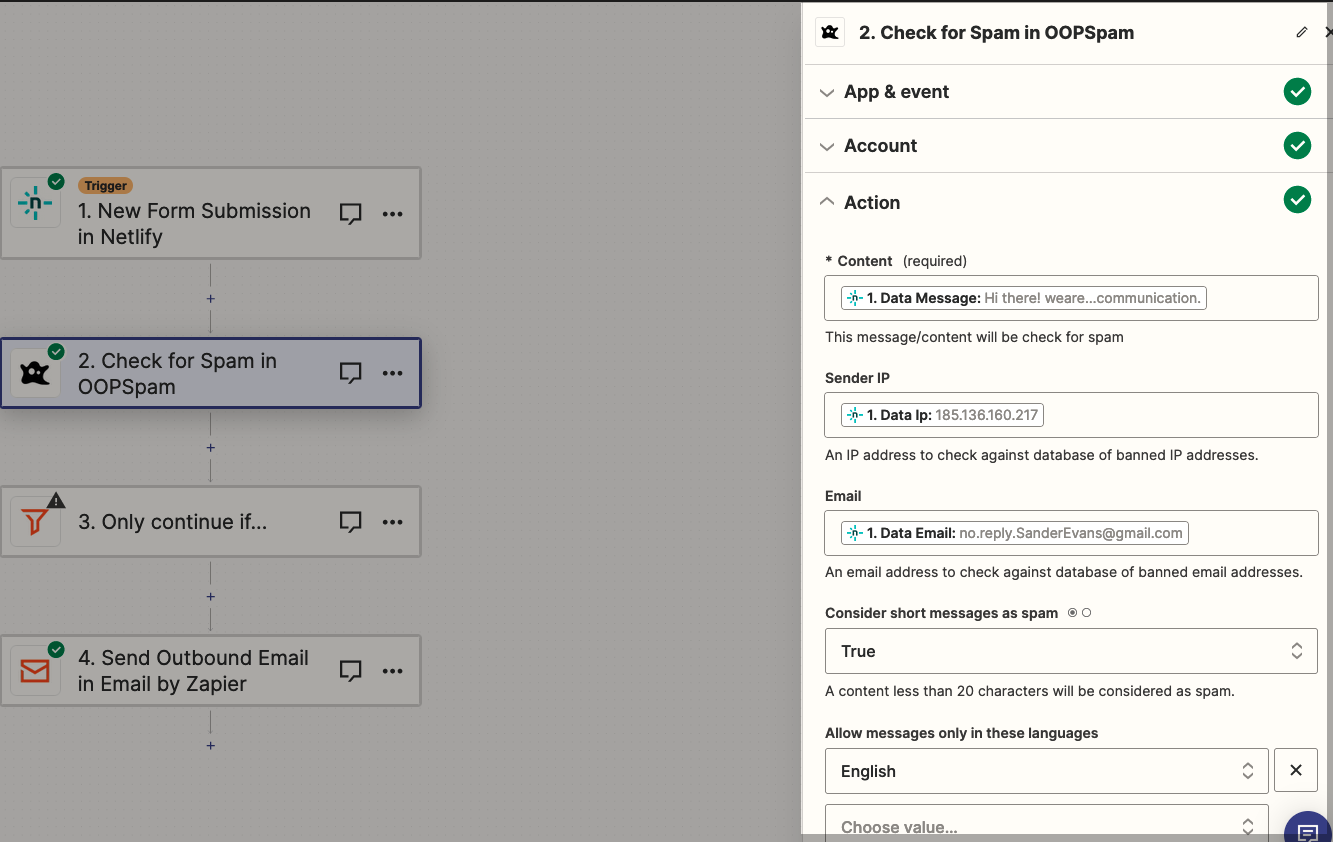Click text 'This message/content will be check for spam'
The image size is (1333, 842).
[974, 337]
